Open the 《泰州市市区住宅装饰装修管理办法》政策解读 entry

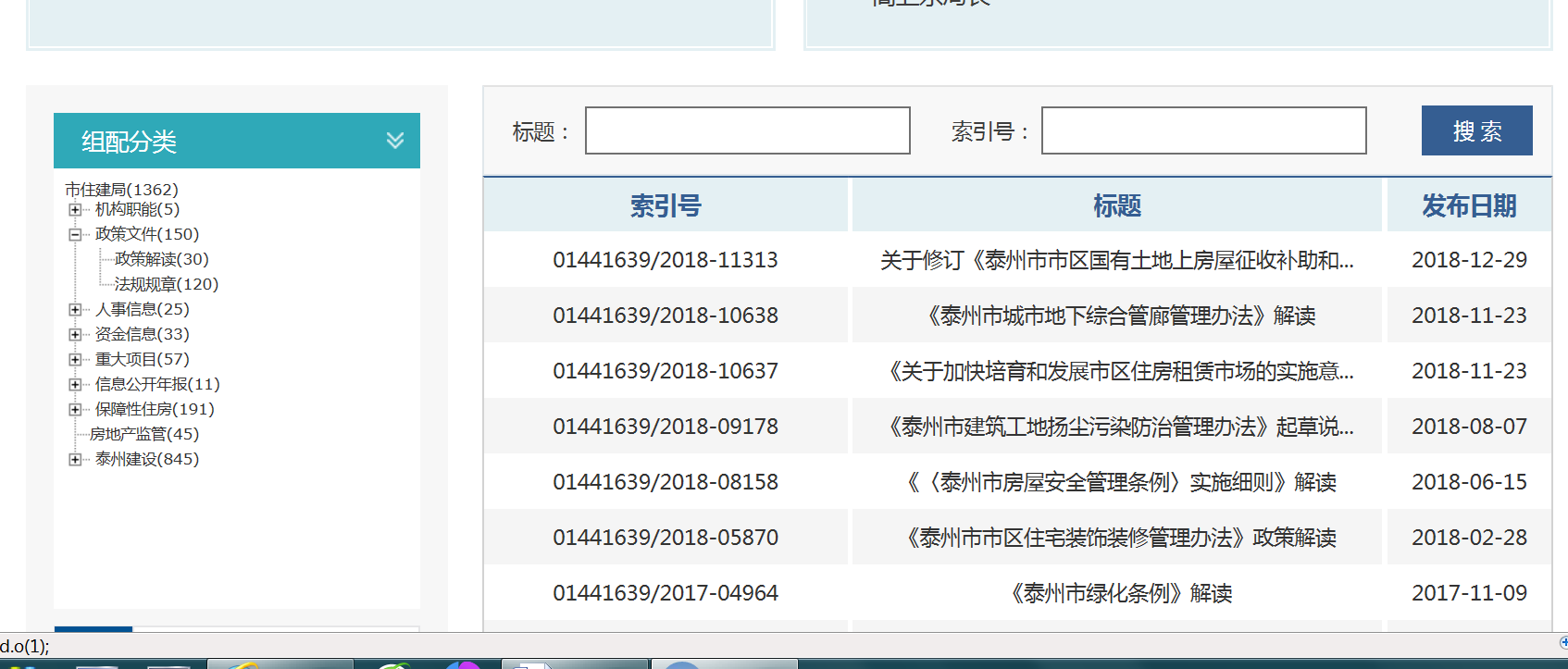click(x=1121, y=538)
